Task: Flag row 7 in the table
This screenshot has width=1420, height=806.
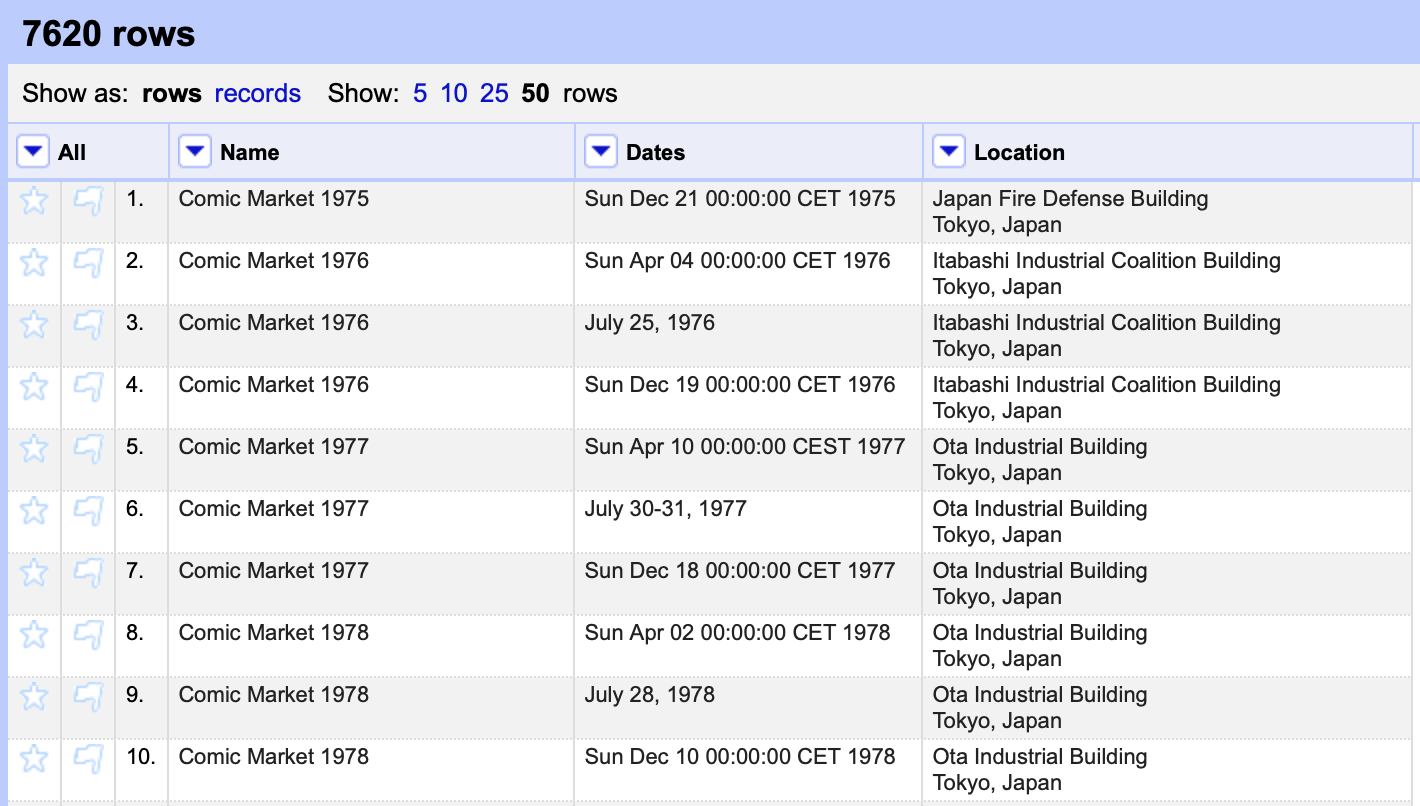Action: [x=88, y=573]
